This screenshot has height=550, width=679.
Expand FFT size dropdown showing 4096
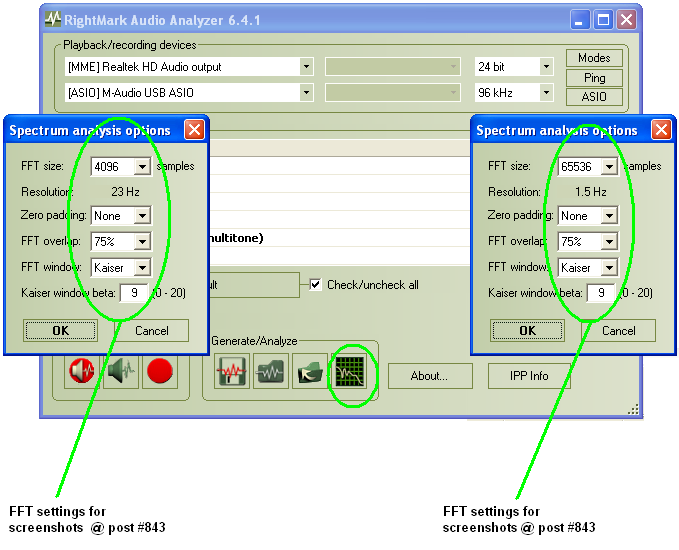pos(142,167)
